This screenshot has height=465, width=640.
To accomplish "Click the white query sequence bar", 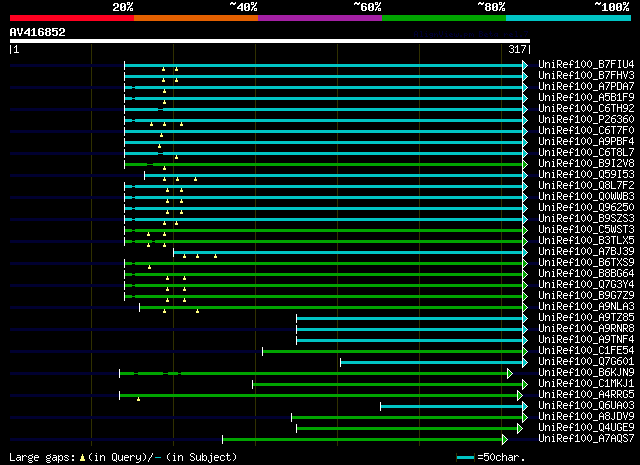I will click(x=270, y=41).
